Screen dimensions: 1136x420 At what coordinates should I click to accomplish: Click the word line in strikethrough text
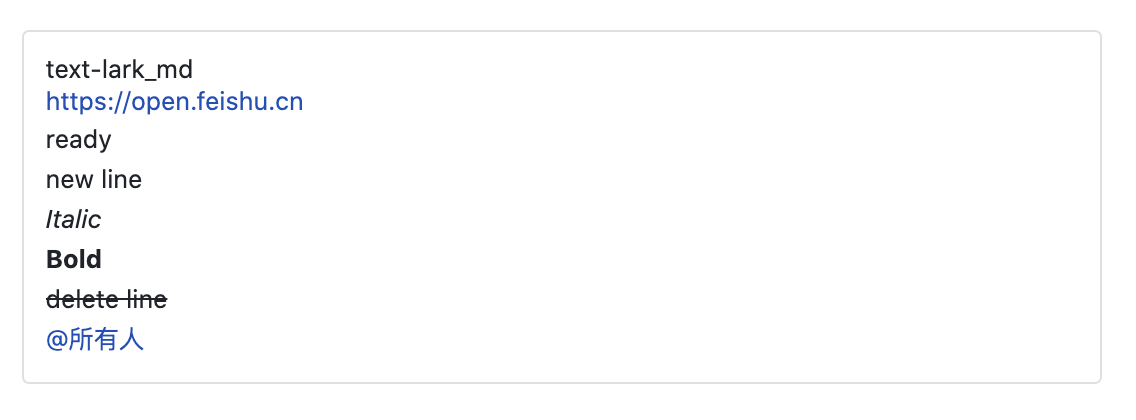coord(147,299)
